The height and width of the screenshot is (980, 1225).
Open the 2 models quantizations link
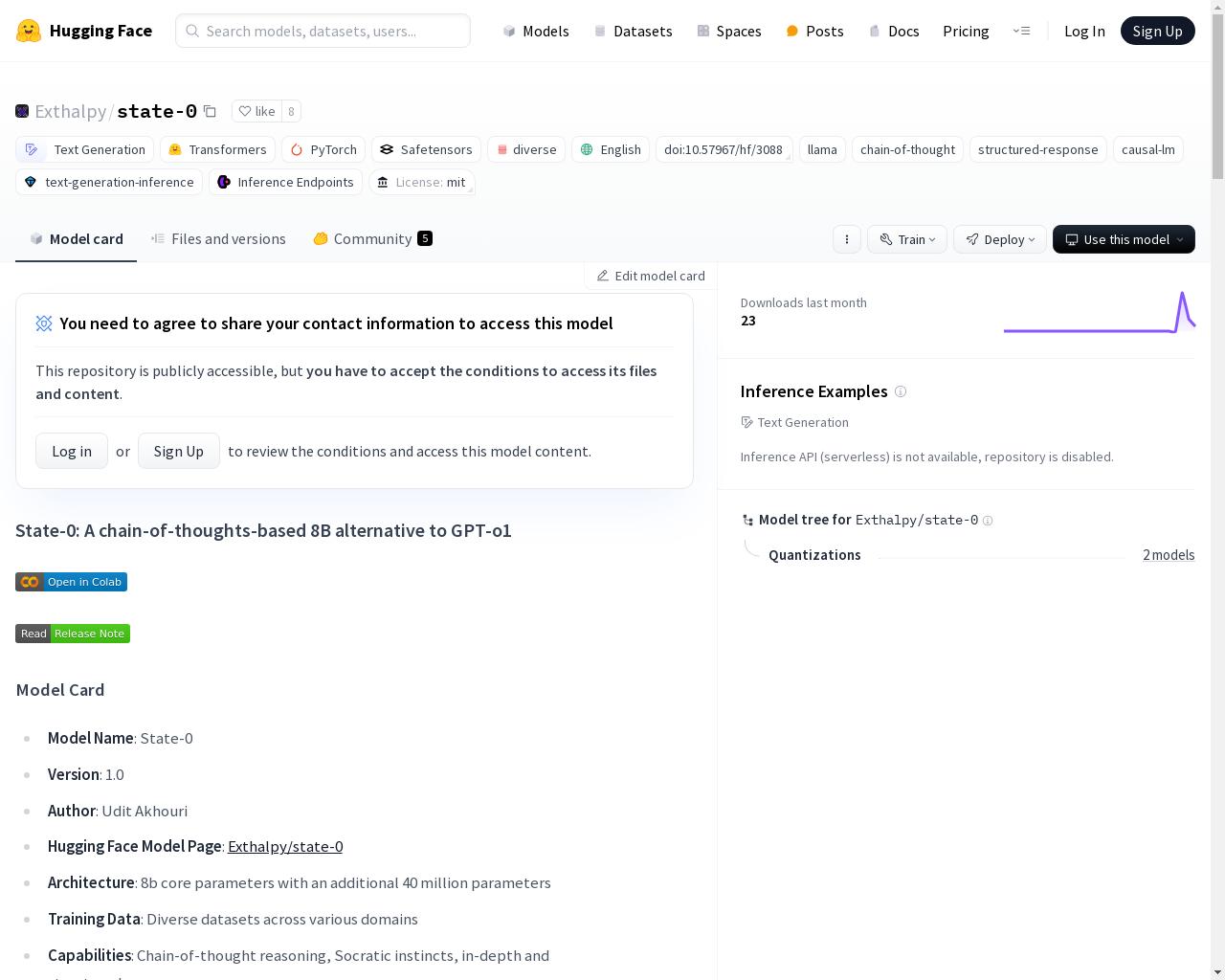click(1169, 555)
